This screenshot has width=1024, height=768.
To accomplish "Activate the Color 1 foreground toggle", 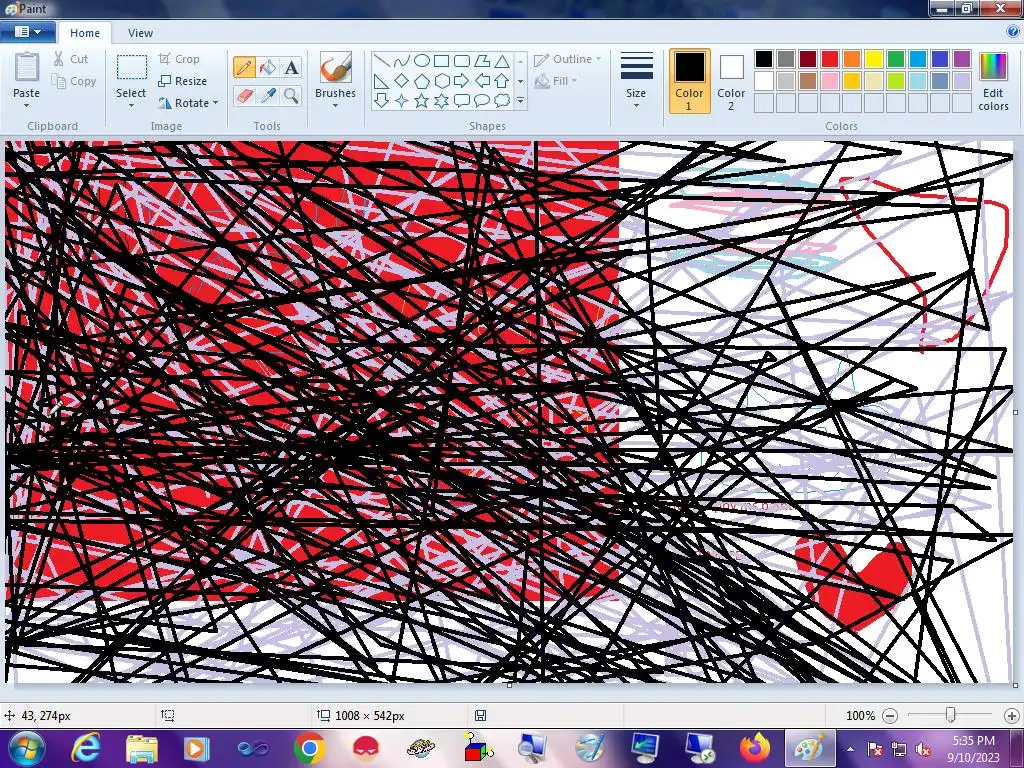I will [689, 81].
